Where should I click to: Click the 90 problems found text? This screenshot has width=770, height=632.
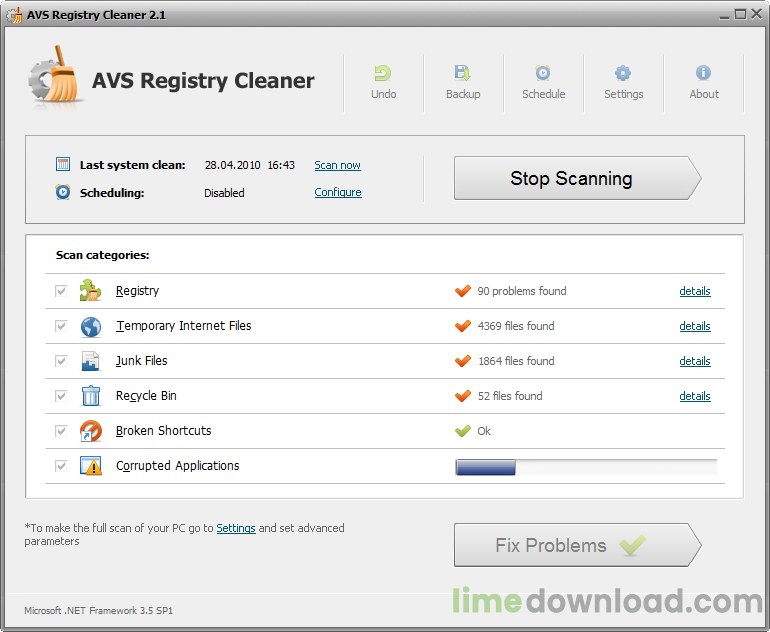tap(522, 291)
